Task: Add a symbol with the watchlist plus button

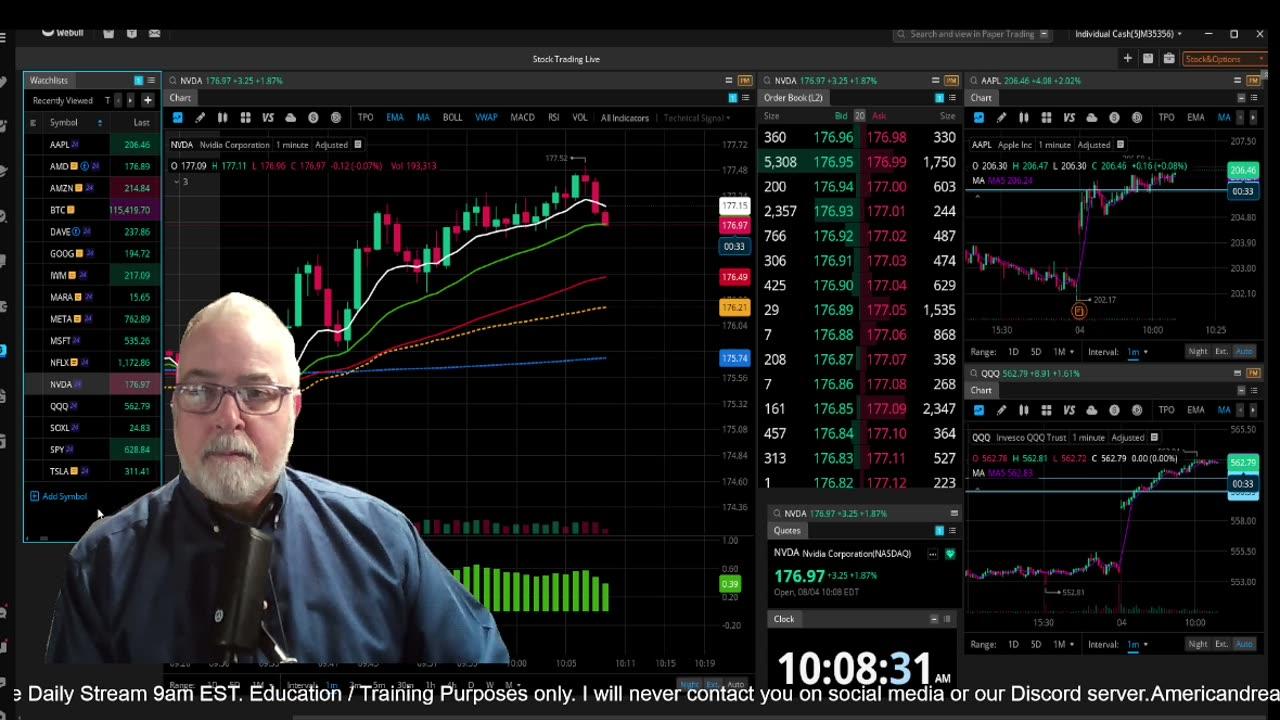Action: [147, 100]
